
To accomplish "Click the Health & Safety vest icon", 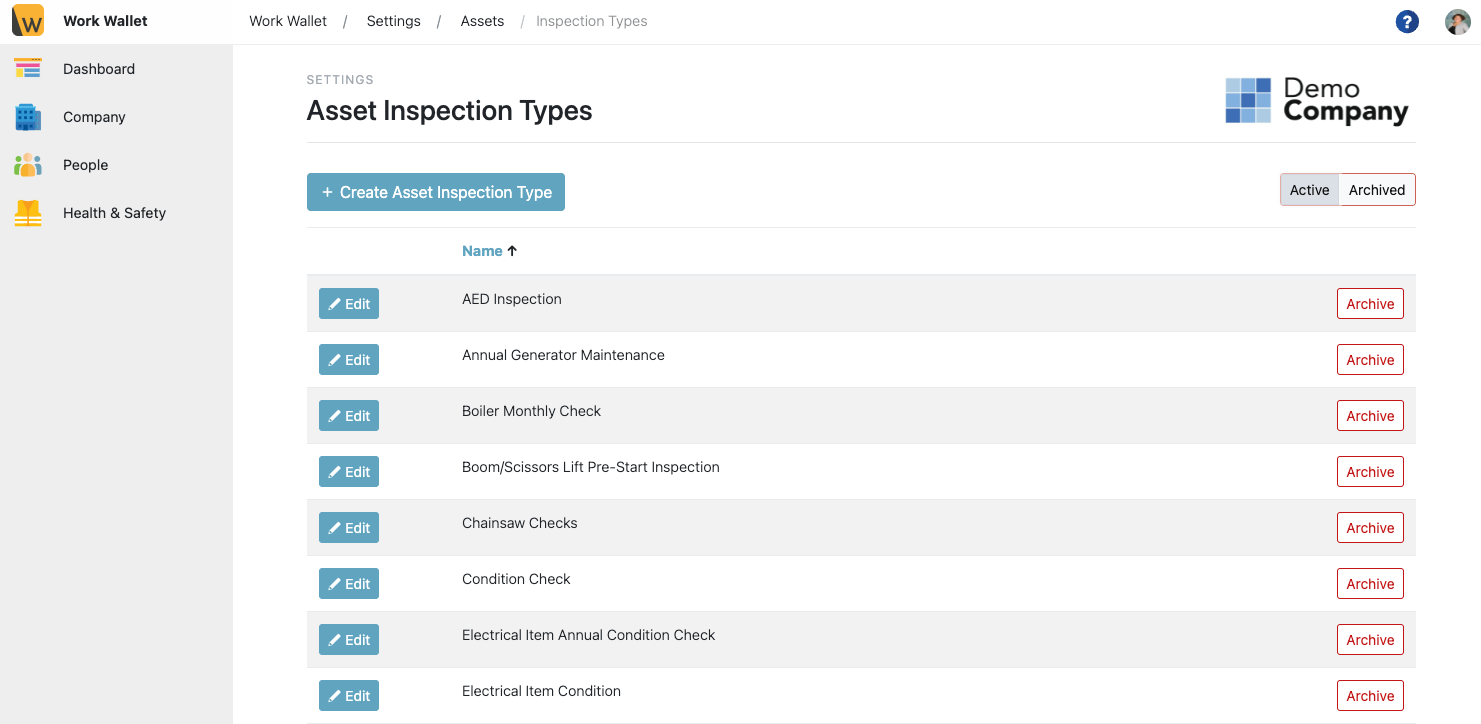I will (28, 213).
